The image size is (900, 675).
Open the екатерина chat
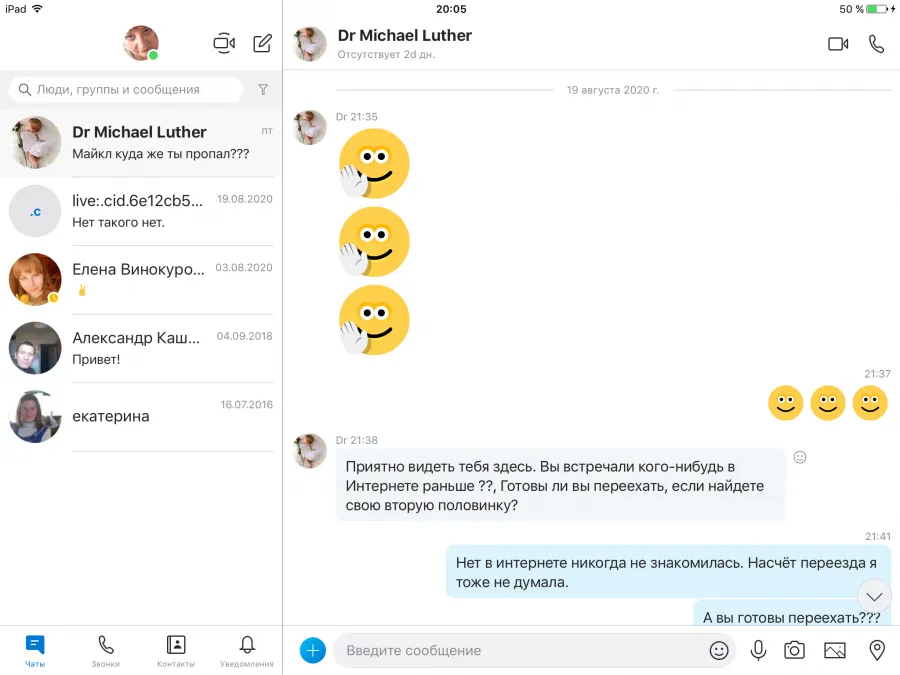coord(141,417)
